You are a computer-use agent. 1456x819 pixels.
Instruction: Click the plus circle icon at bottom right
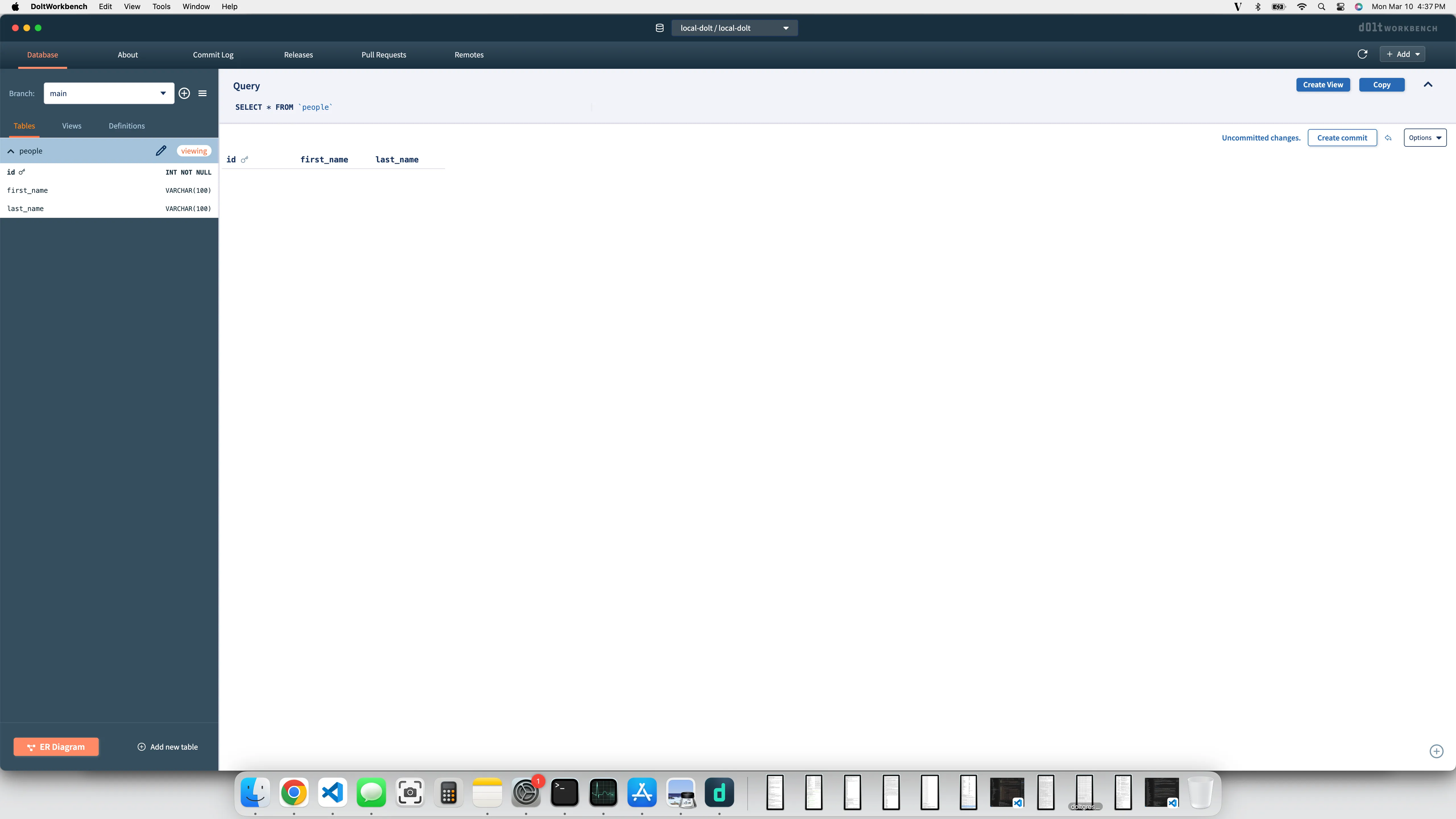tap(1436, 751)
